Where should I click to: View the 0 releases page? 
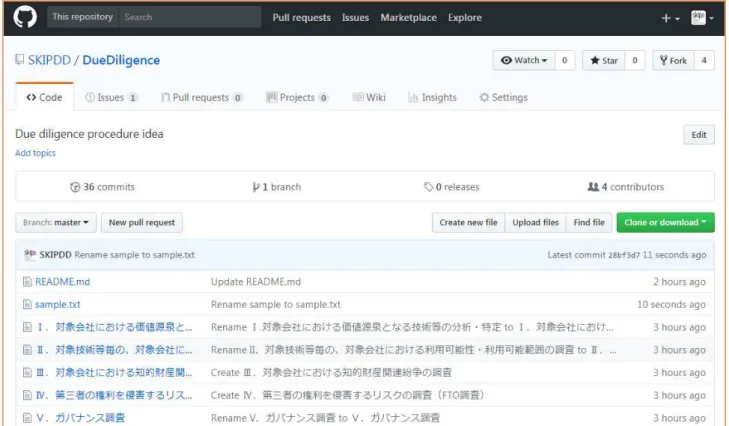tap(451, 187)
